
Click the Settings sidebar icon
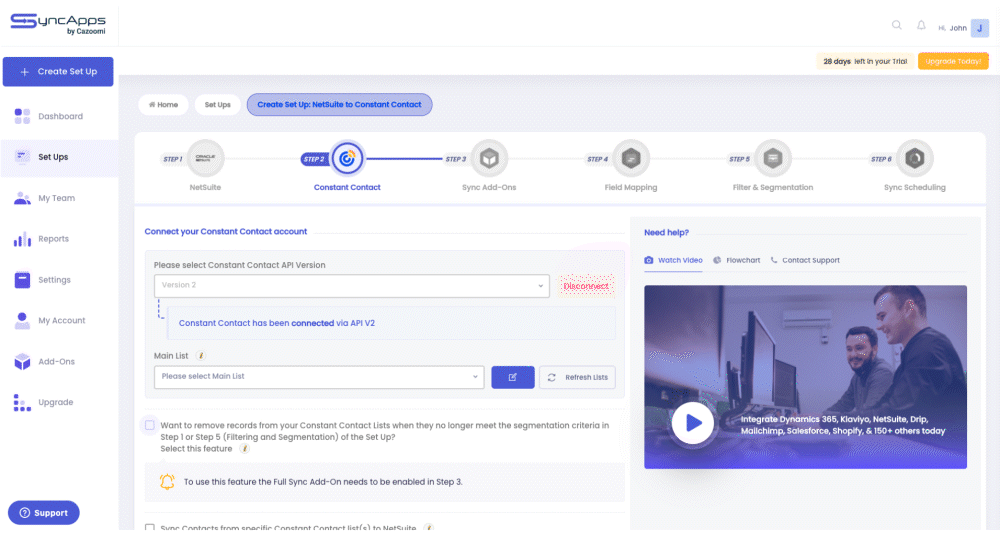(22, 280)
